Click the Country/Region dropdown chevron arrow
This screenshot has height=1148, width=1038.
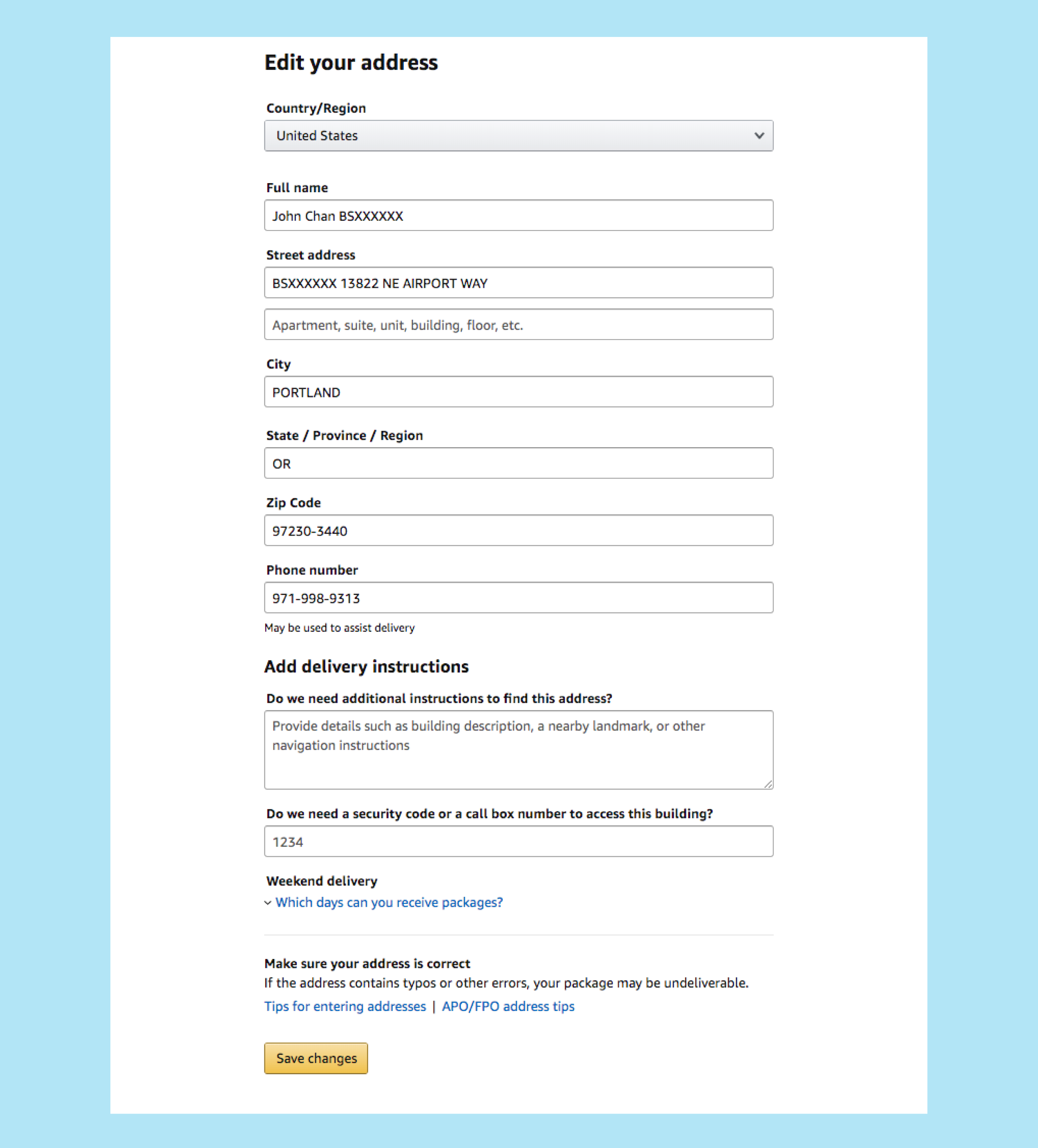759,135
